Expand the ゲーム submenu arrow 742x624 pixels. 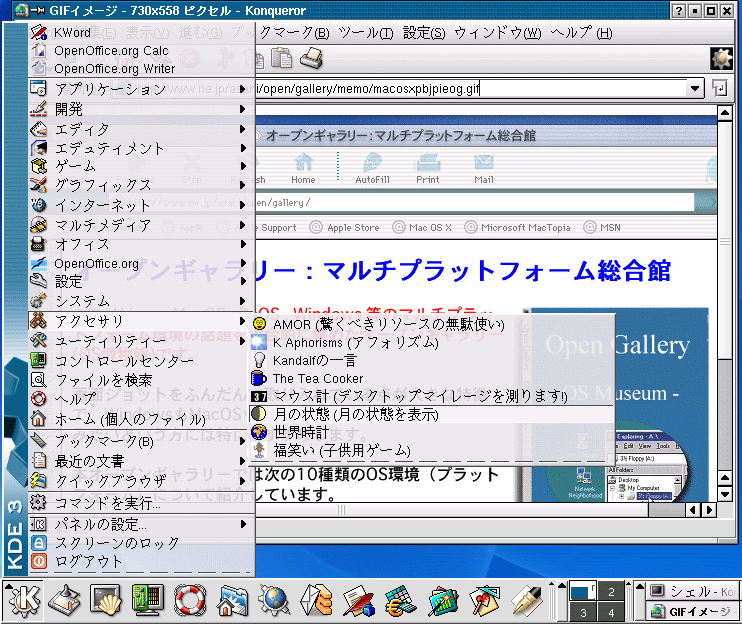tap(243, 166)
